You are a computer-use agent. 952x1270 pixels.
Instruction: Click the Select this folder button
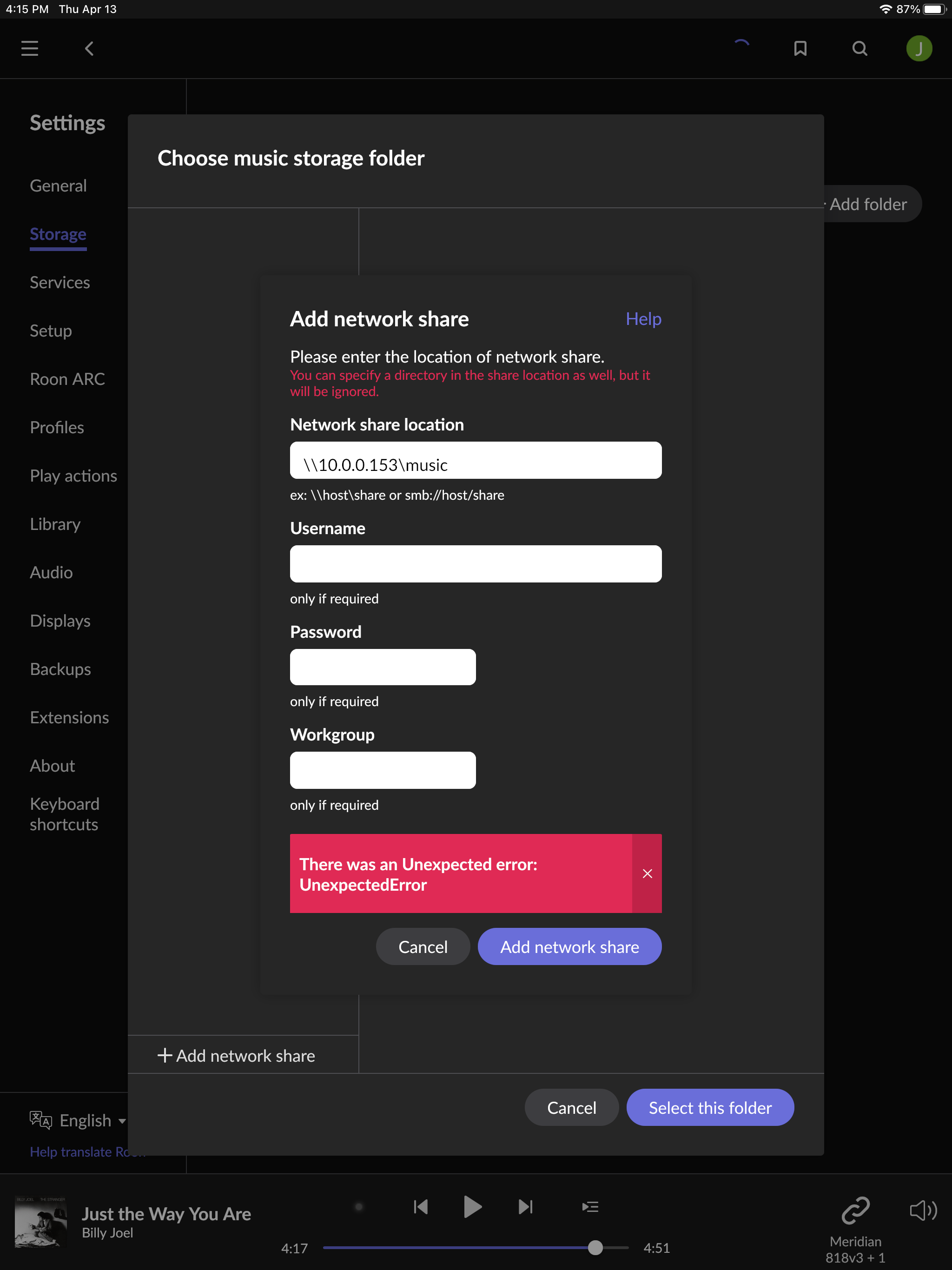(x=710, y=1107)
